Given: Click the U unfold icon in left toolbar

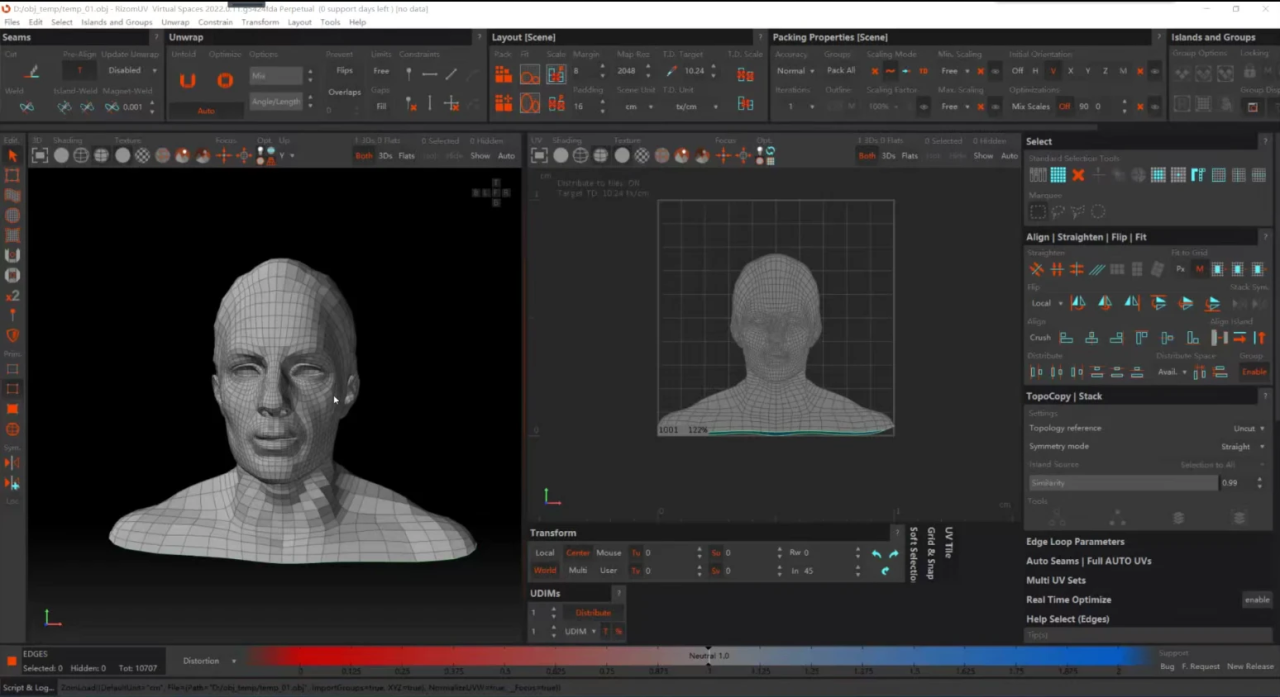Looking at the screenshot, I should click(x=12, y=255).
